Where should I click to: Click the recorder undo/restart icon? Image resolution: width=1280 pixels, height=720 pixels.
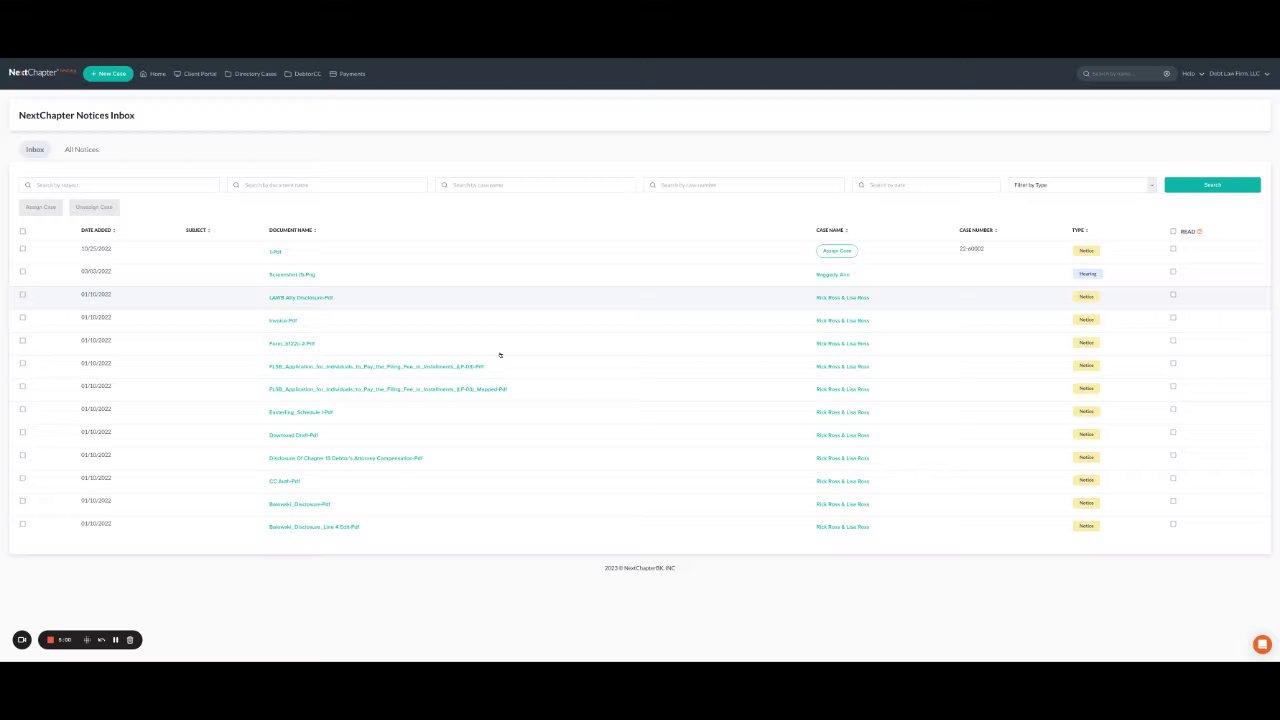point(101,640)
